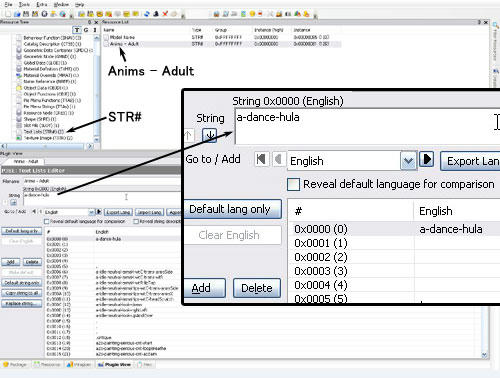Viewport: 500px width, 378px height.
Task: Enable Reveal default language for comparison
Action: [293, 184]
